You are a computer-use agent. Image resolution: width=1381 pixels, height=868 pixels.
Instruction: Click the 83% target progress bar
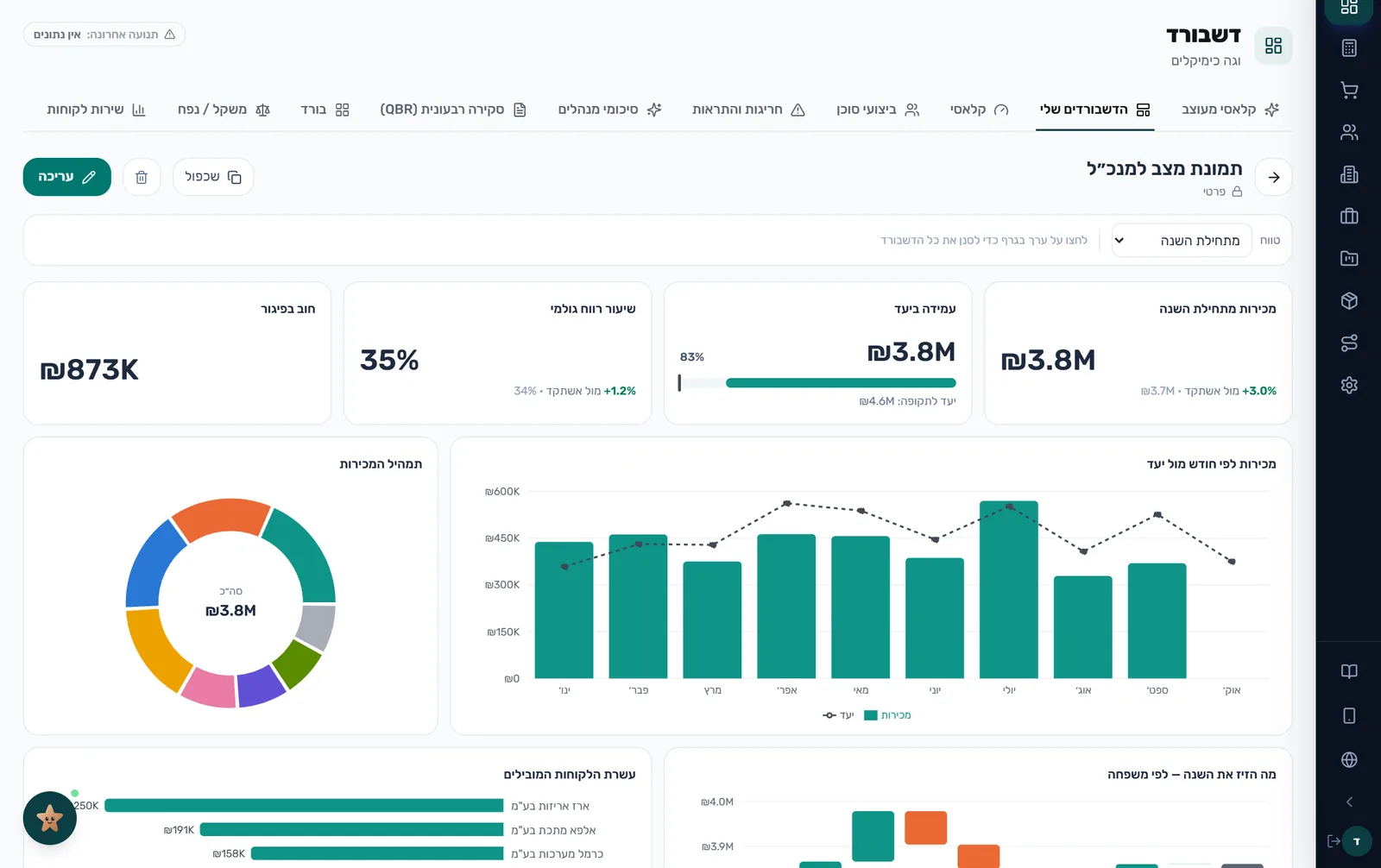pyautogui.click(x=817, y=383)
